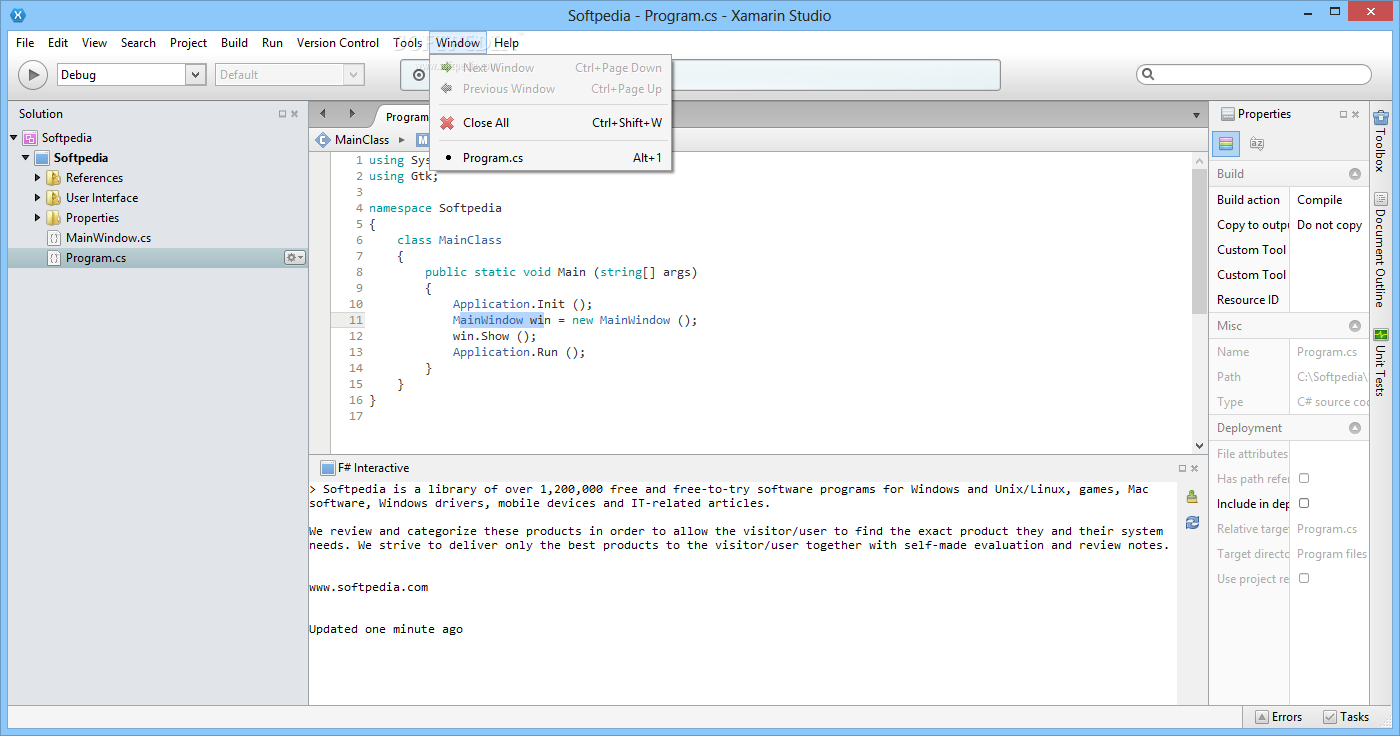The image size is (1400, 736).
Task: Click the editor vertical scrollbar thumb
Action: (1199, 242)
